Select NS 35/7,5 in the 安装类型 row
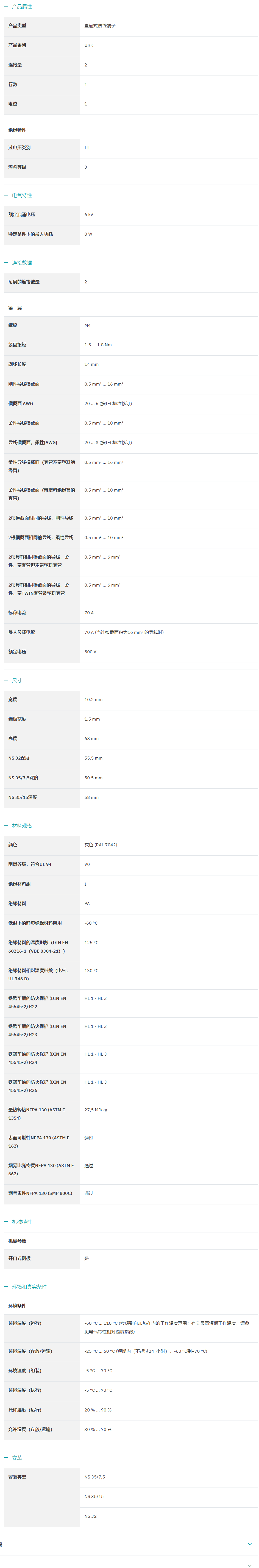The height and width of the screenshot is (1568, 259). [94, 1477]
